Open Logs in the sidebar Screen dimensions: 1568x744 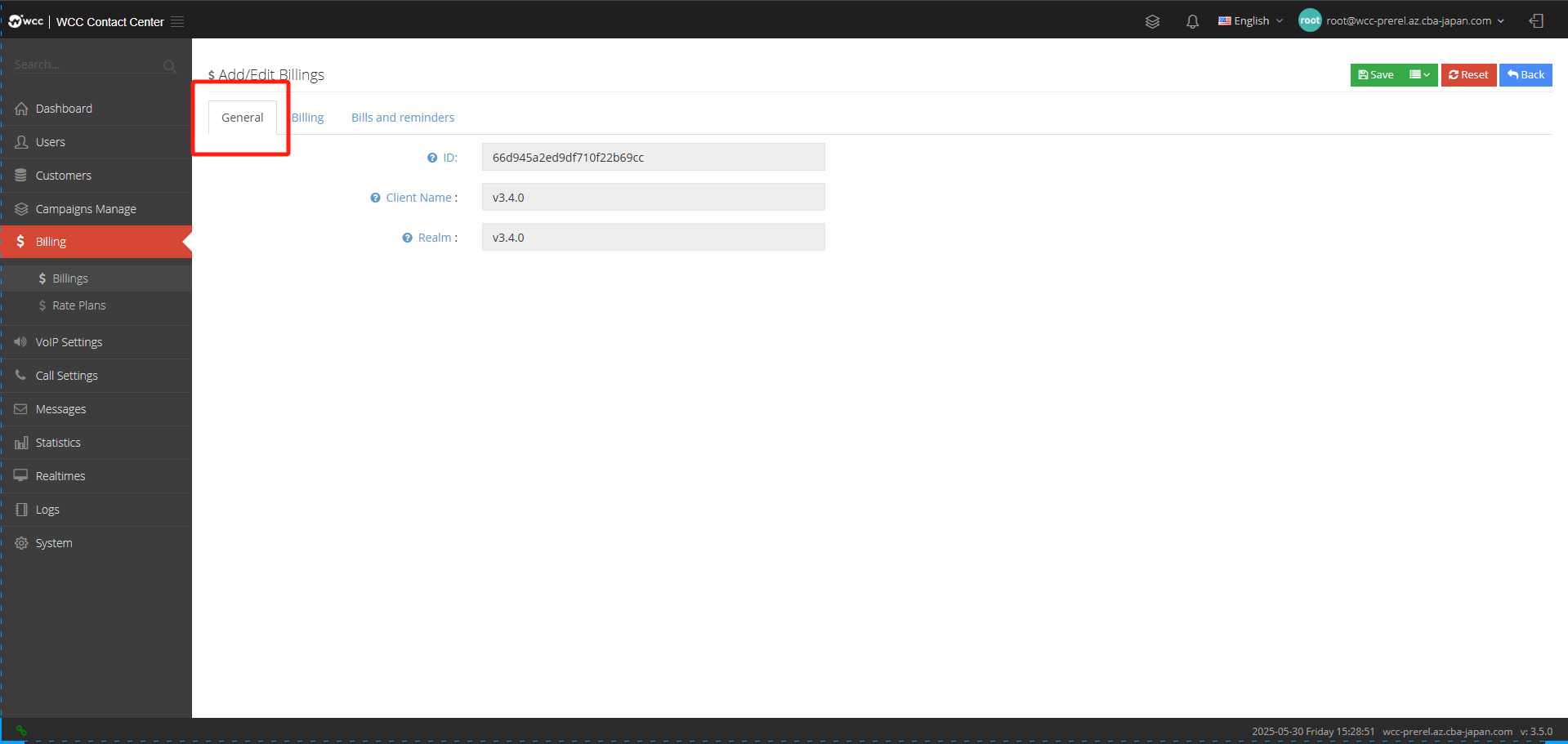(96, 510)
